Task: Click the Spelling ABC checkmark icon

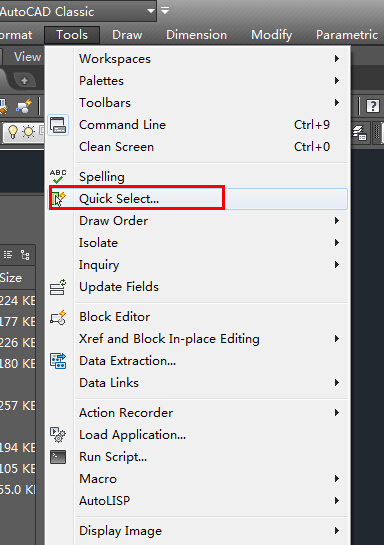Action: click(x=58, y=176)
